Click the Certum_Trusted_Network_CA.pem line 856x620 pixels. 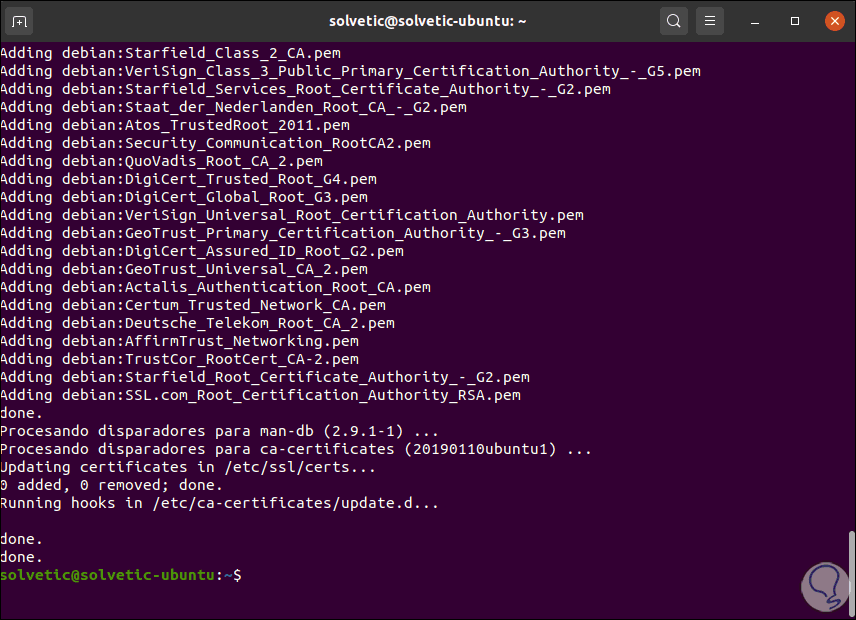pyautogui.click(x=193, y=305)
